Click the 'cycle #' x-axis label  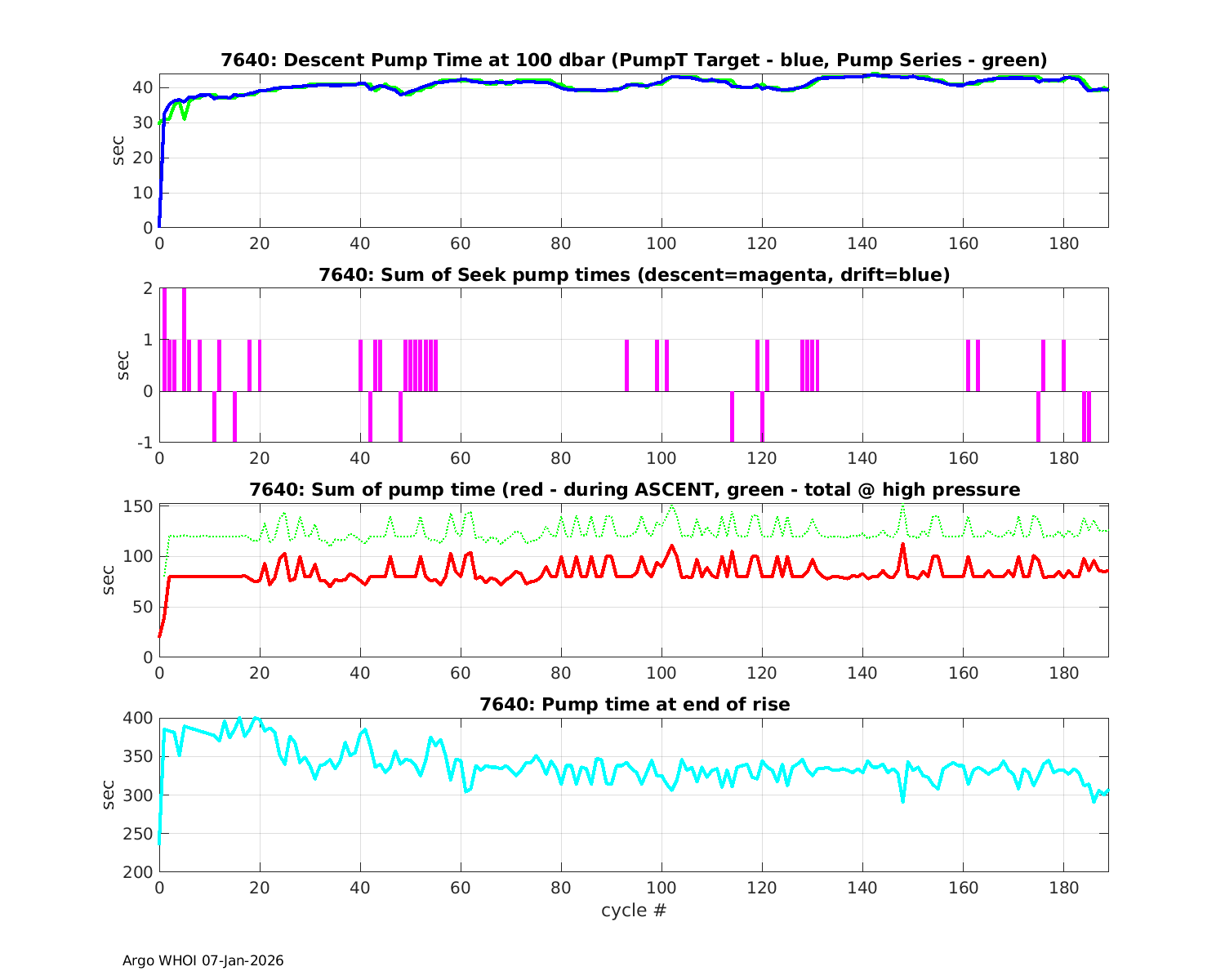[x=634, y=910]
